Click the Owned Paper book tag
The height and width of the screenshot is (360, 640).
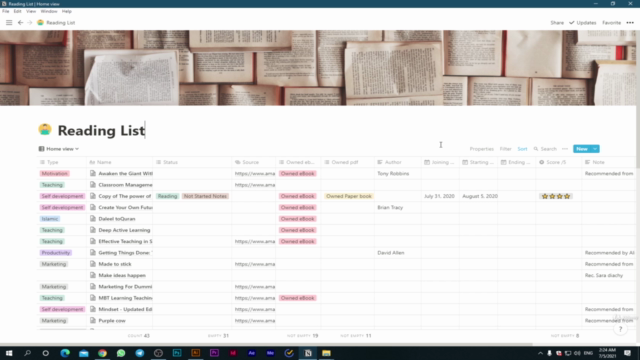click(x=349, y=196)
